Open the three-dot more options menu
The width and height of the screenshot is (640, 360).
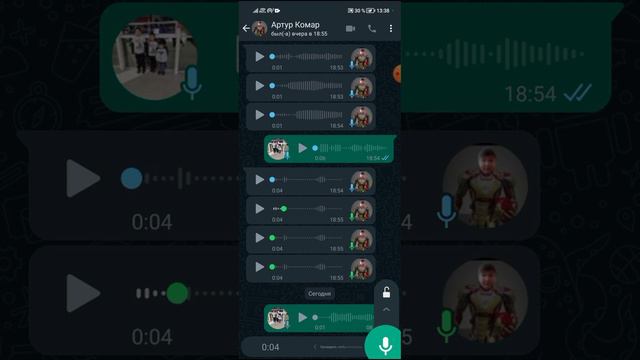click(x=391, y=28)
